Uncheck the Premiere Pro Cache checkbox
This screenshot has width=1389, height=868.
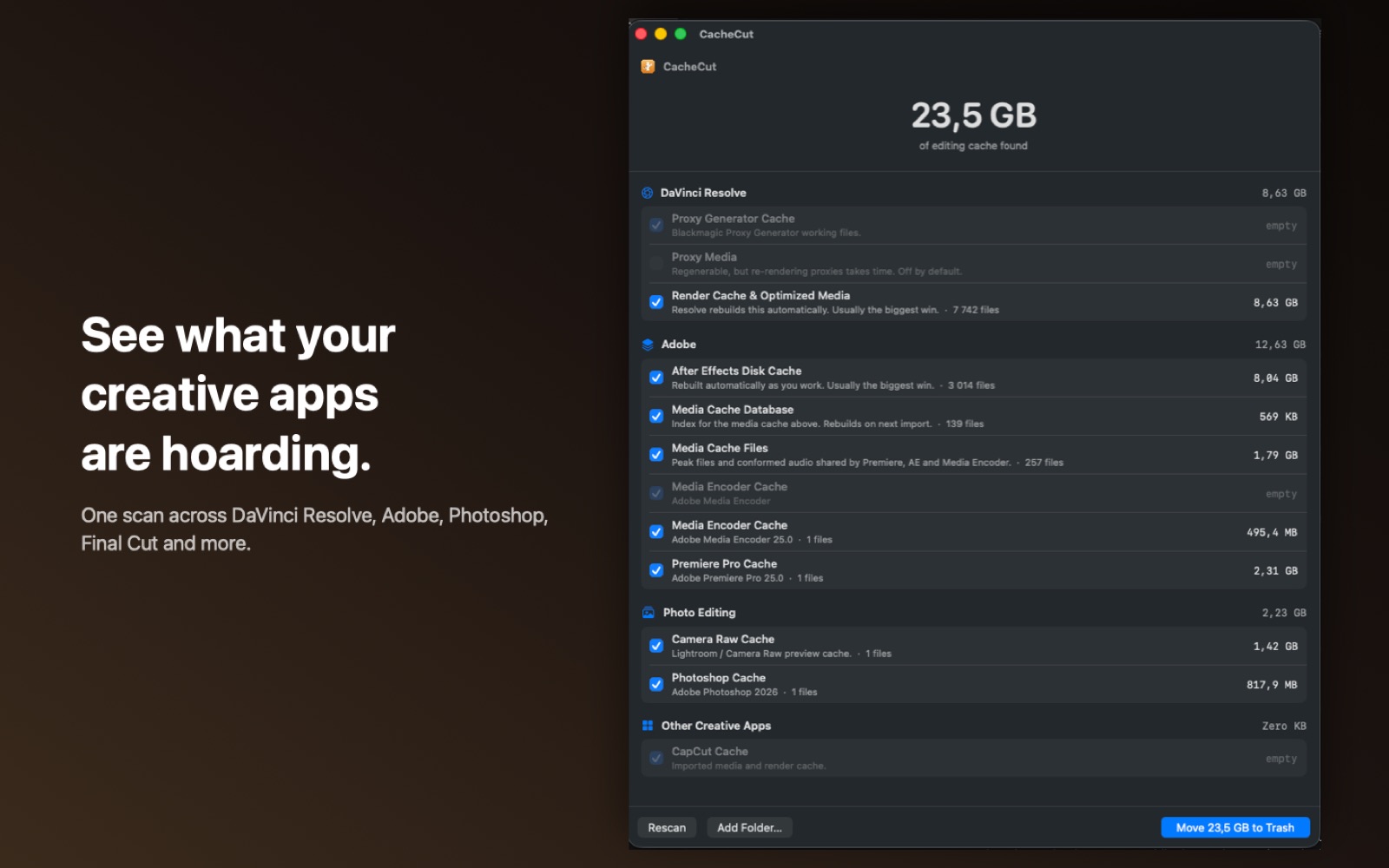pos(656,570)
